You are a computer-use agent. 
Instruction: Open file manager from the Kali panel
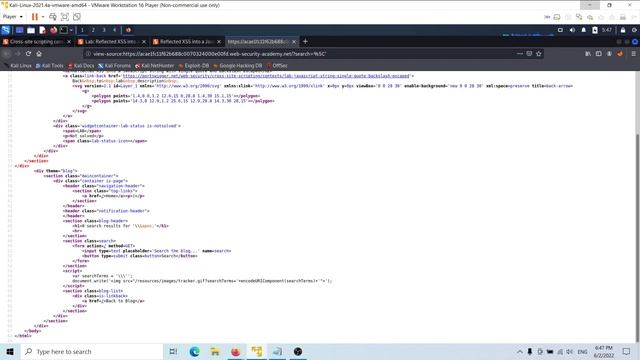click(x=31, y=30)
